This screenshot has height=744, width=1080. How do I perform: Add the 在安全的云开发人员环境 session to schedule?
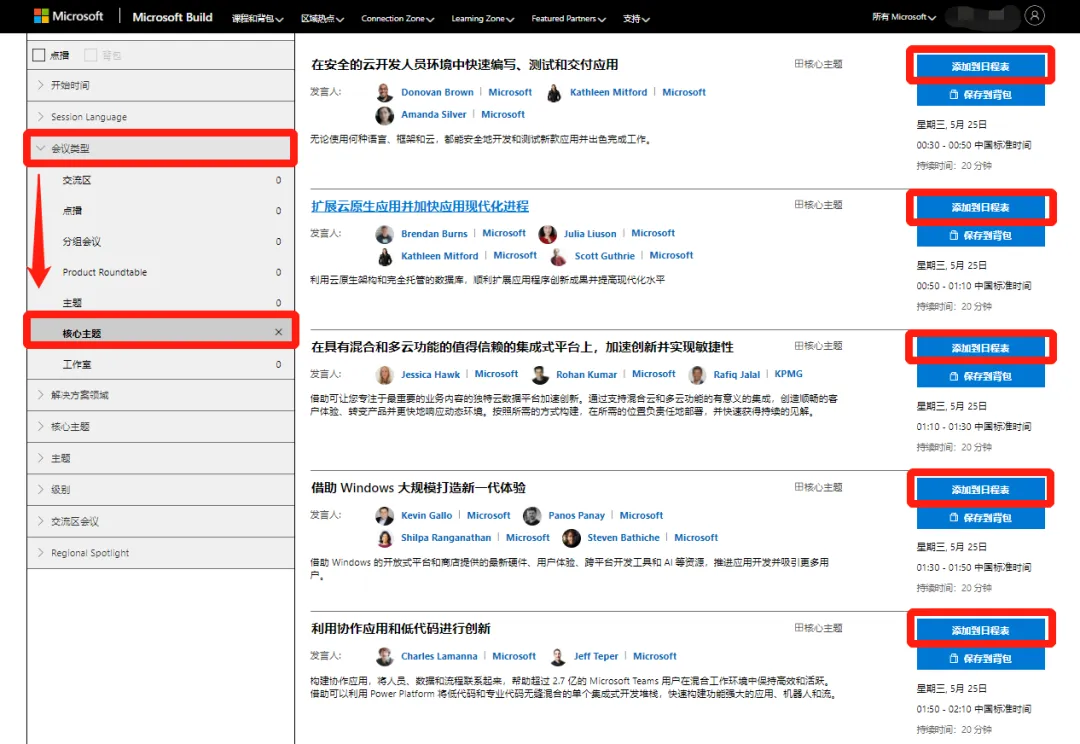[x=980, y=67]
